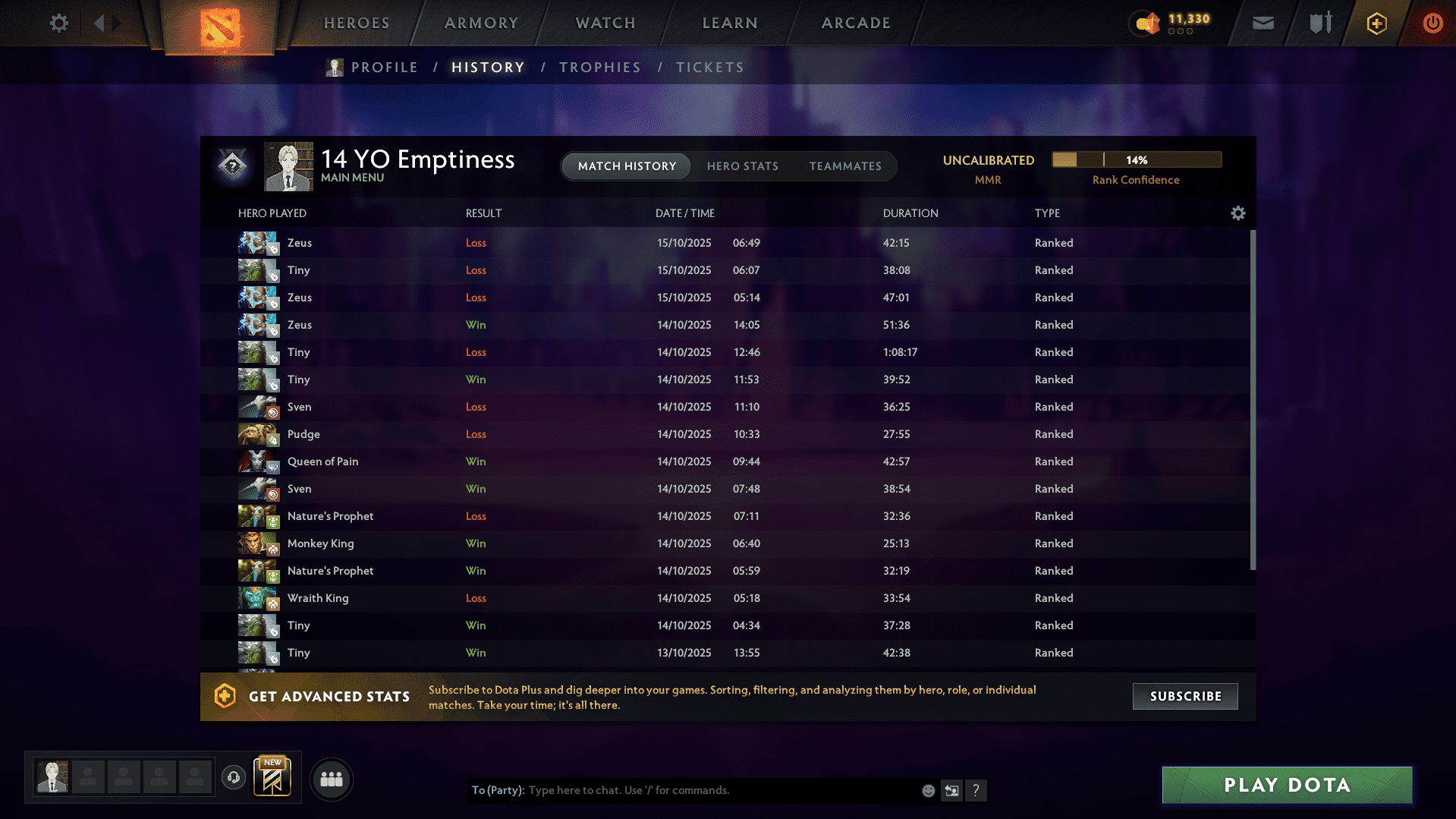Switch to the Hero Stats tab
The height and width of the screenshot is (819, 1456).
coord(742,166)
